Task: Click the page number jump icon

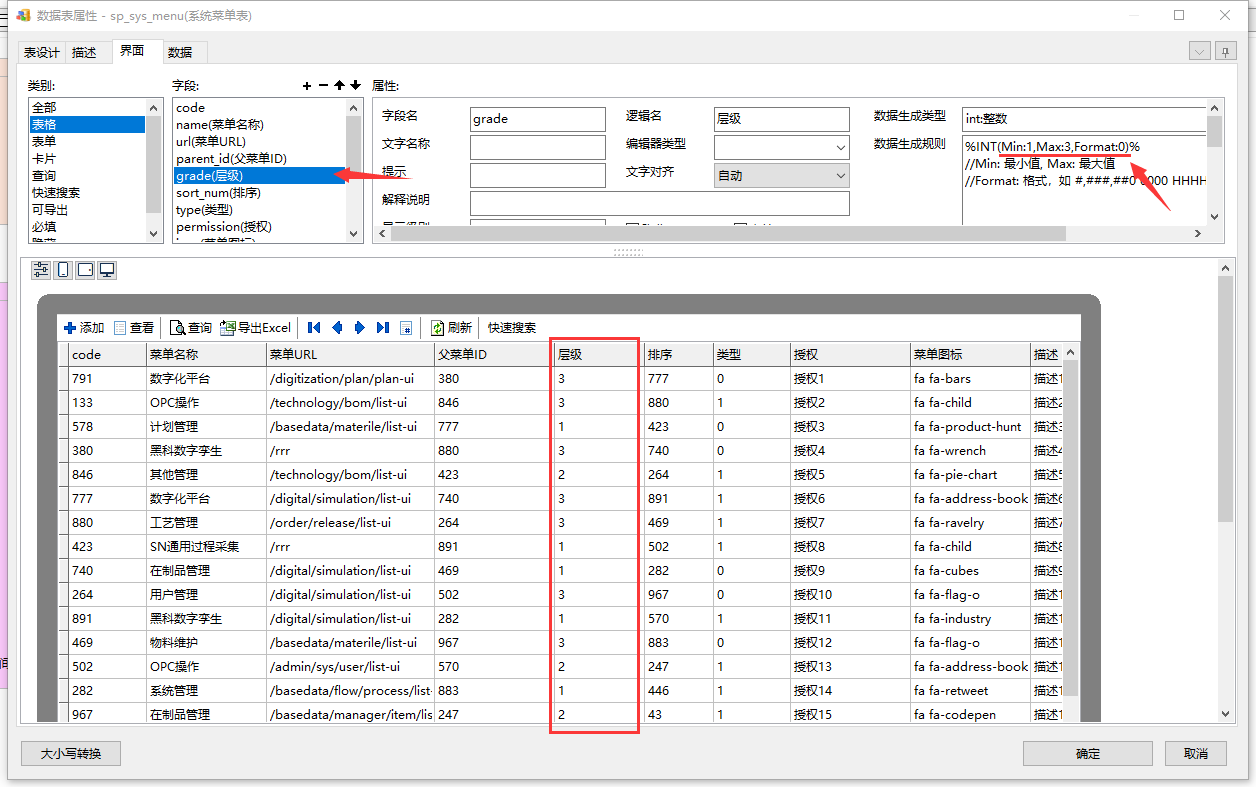Action: [x=406, y=328]
